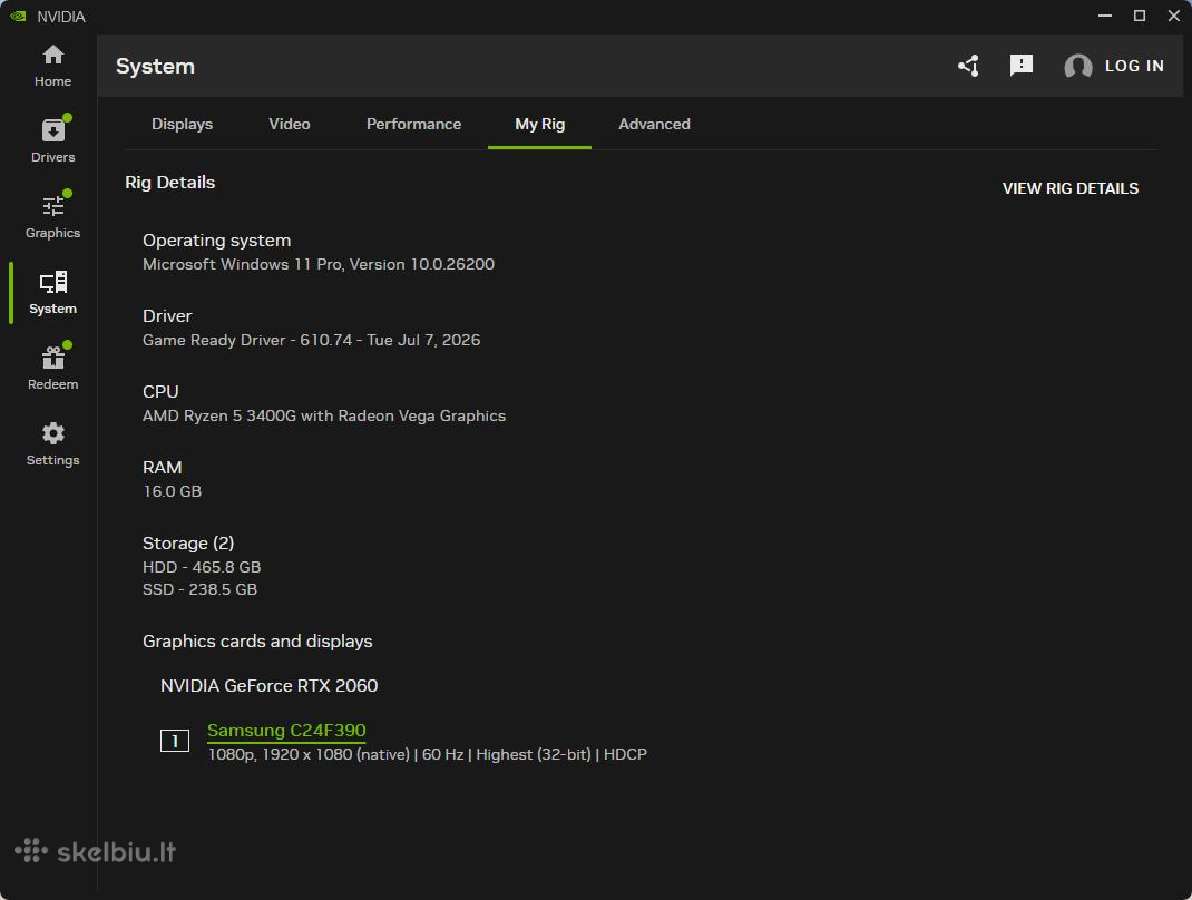Open the Settings gear section
The height and width of the screenshot is (900, 1192).
52,443
